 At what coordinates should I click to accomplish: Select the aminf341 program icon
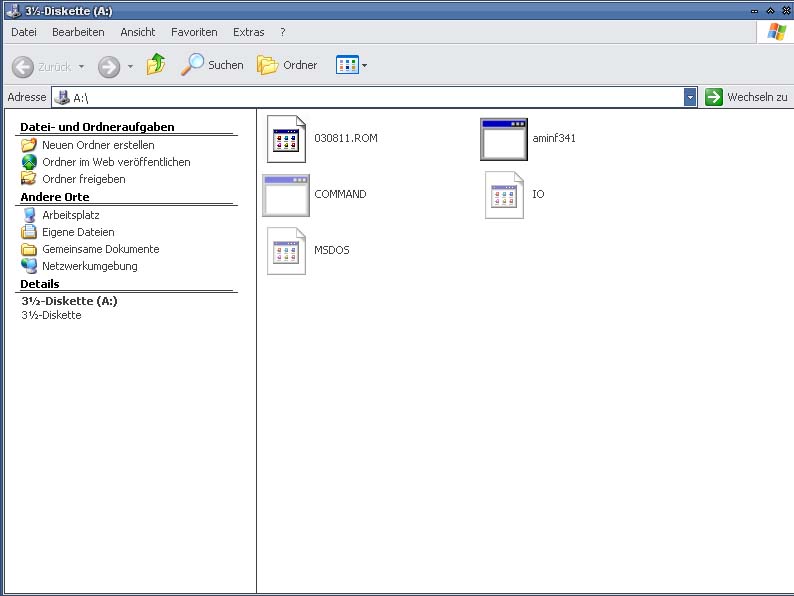pos(504,139)
